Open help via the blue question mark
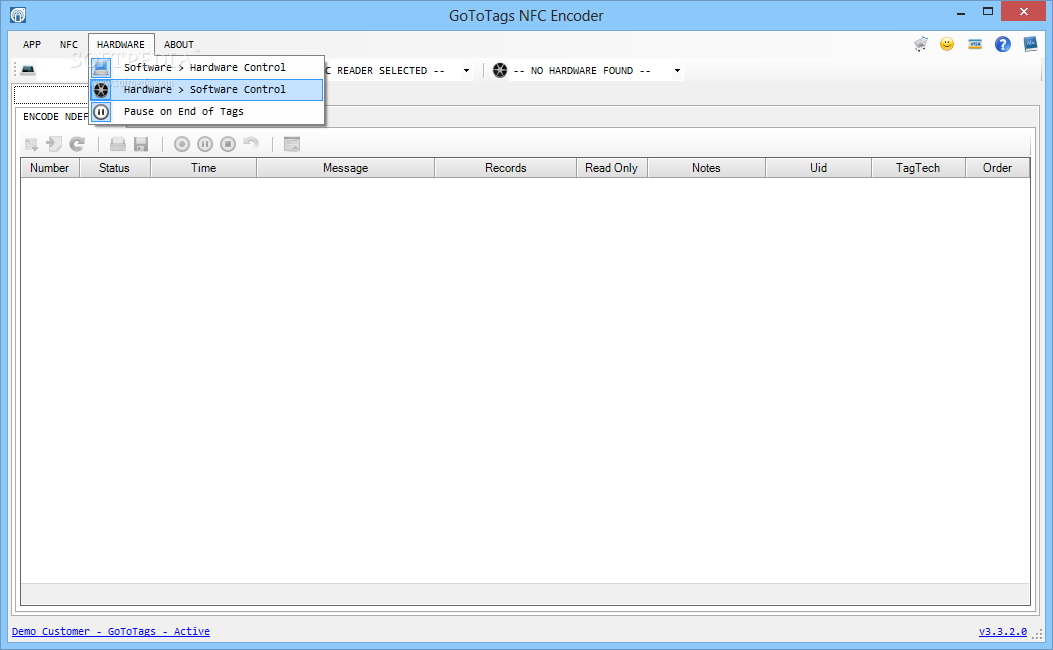The image size is (1053, 650). click(1003, 44)
